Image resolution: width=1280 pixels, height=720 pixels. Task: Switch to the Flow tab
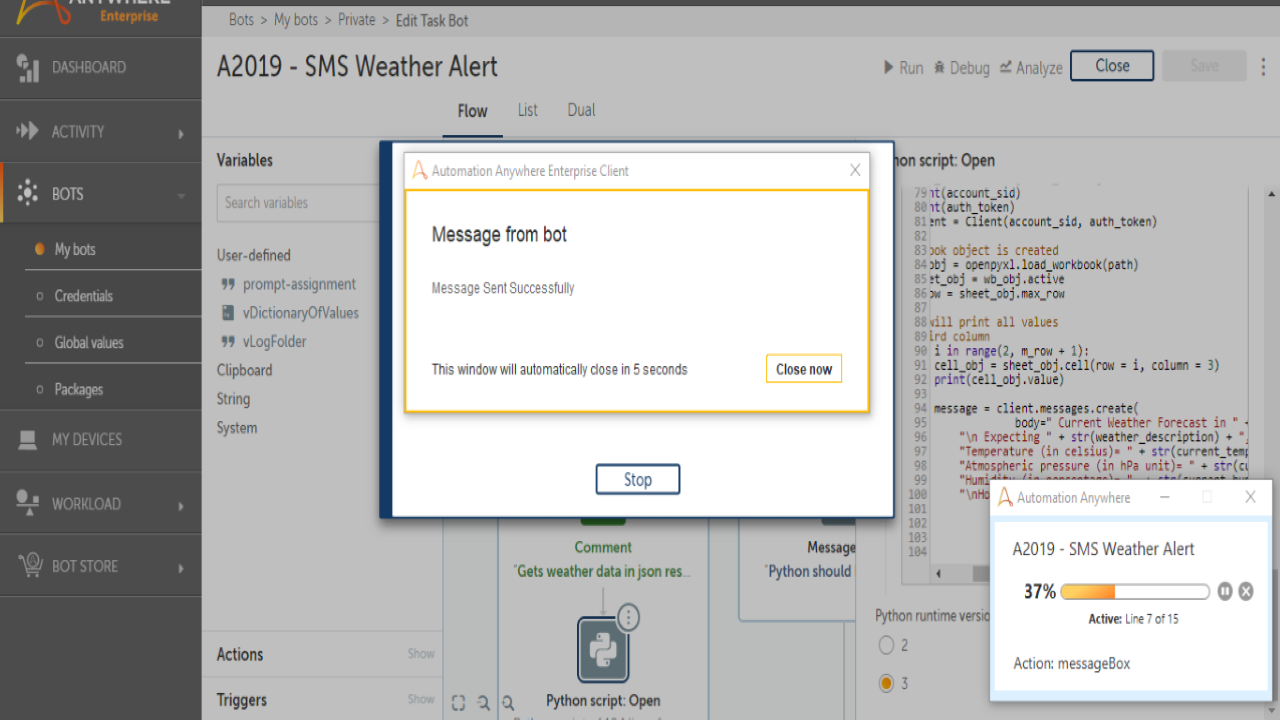click(x=472, y=111)
